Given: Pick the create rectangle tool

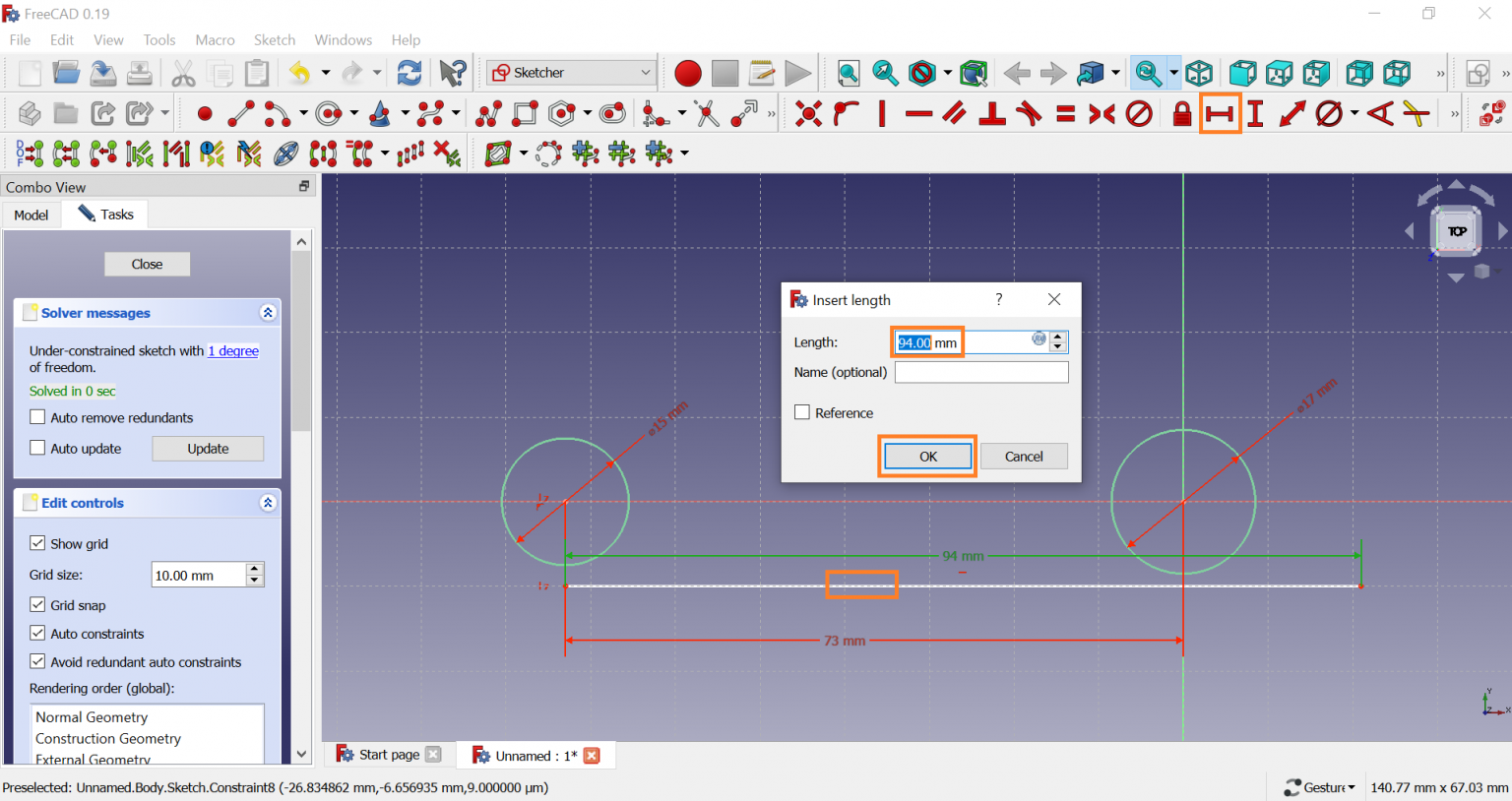Looking at the screenshot, I should coord(526,114).
